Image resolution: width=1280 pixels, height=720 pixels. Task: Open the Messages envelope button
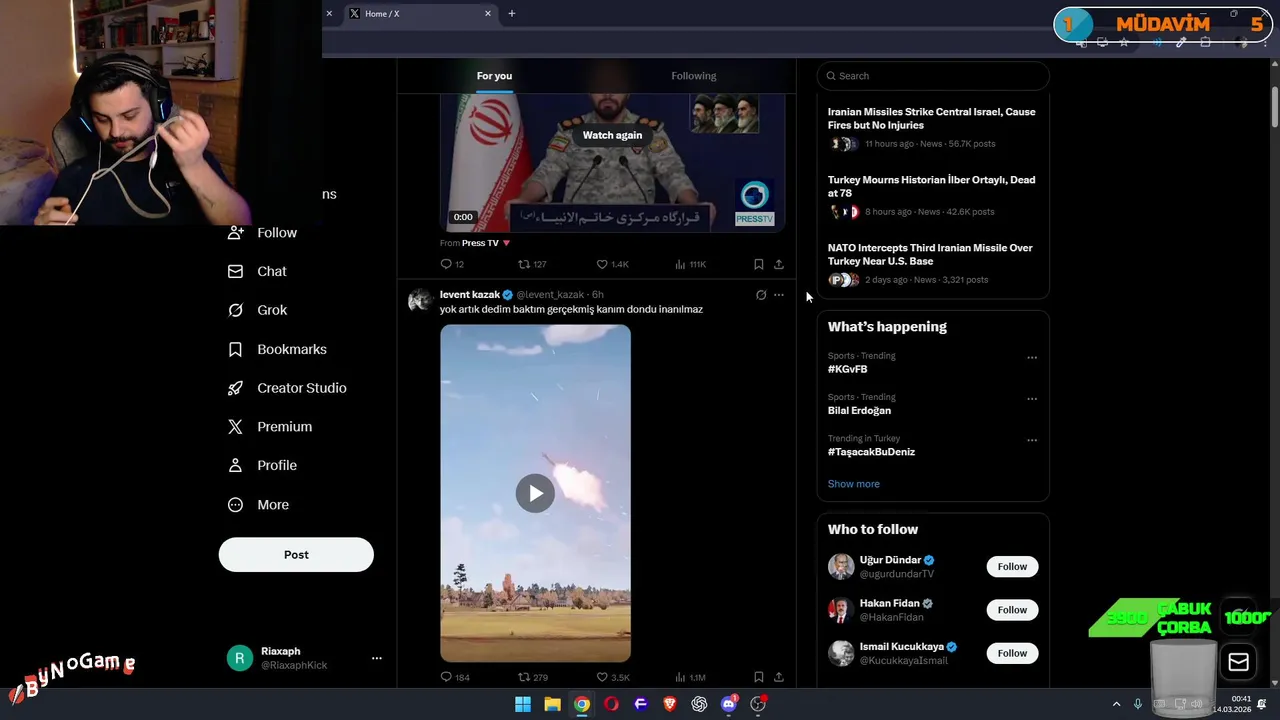coord(1238,662)
